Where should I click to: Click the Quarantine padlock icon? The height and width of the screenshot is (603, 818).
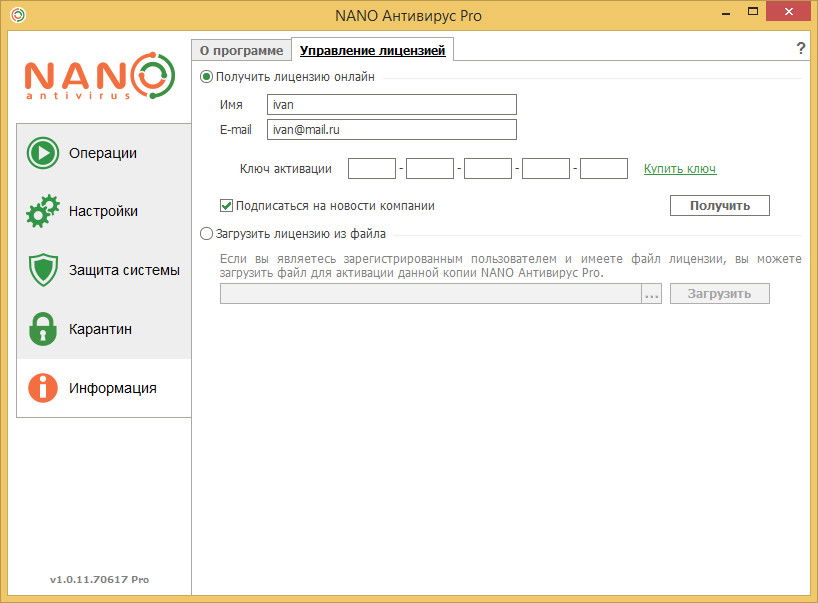[43, 329]
